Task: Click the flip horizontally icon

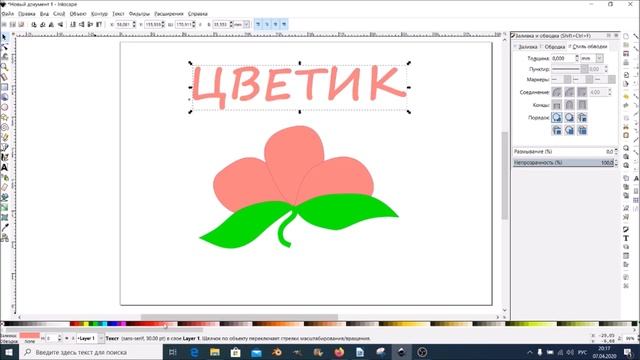Action: tap(51, 25)
